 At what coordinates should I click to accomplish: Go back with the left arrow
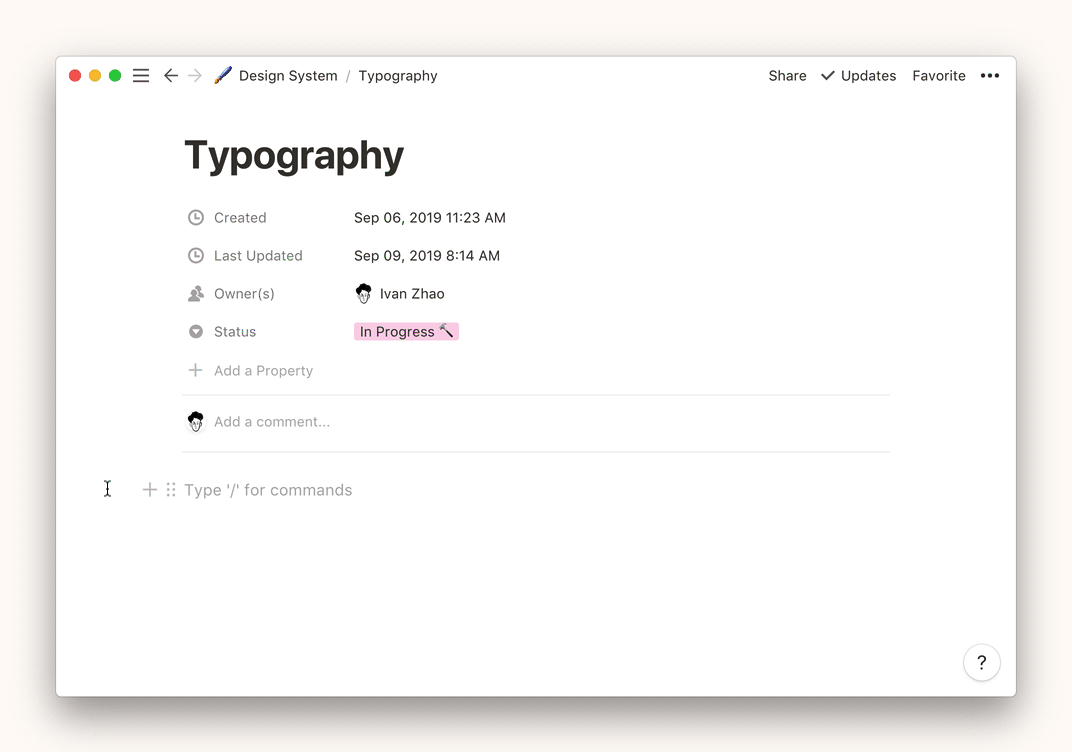171,76
